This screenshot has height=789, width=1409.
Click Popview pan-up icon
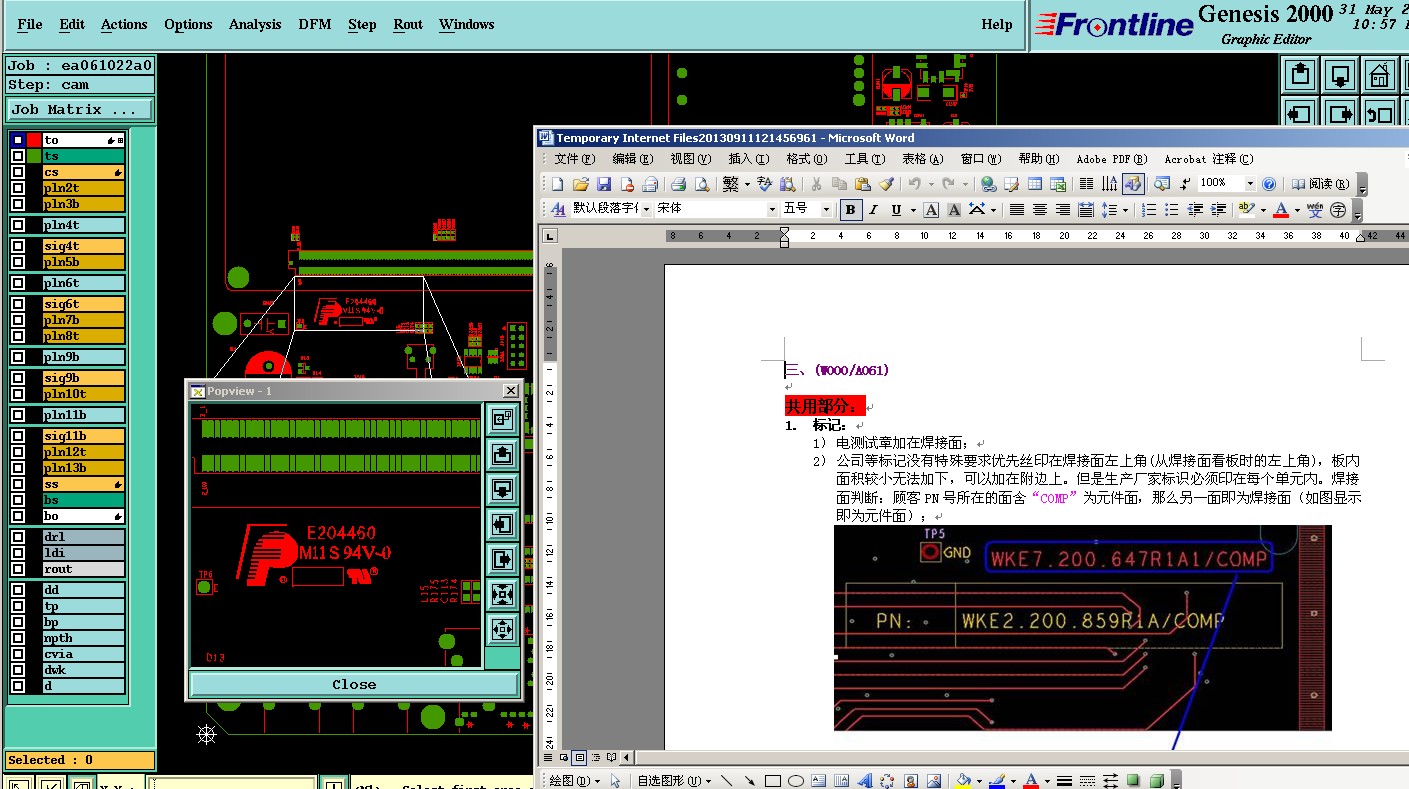pyautogui.click(x=502, y=454)
